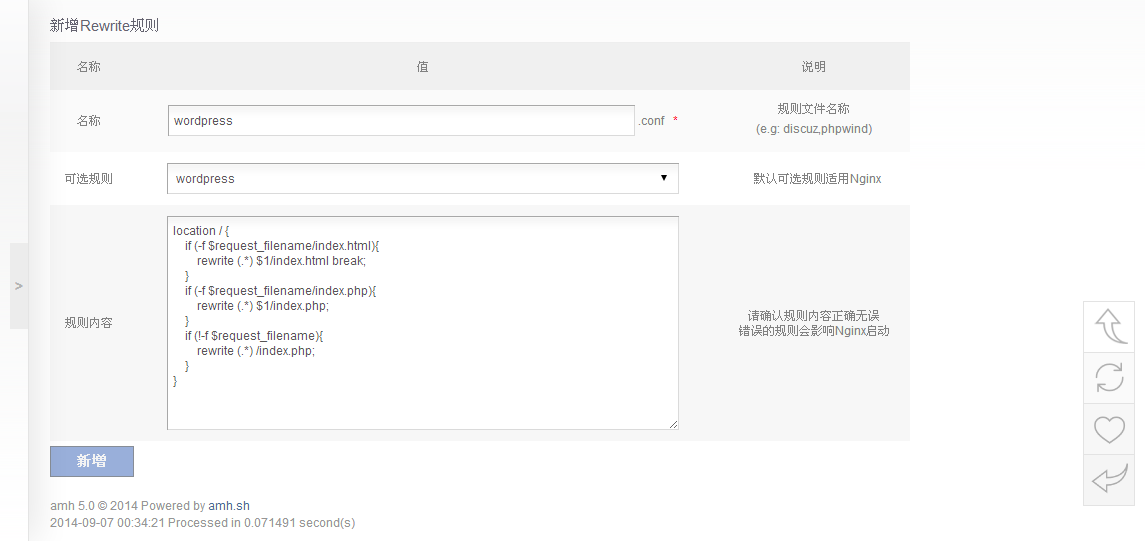Click the heart favorite icon
The height and width of the screenshot is (541, 1145).
[1109, 430]
